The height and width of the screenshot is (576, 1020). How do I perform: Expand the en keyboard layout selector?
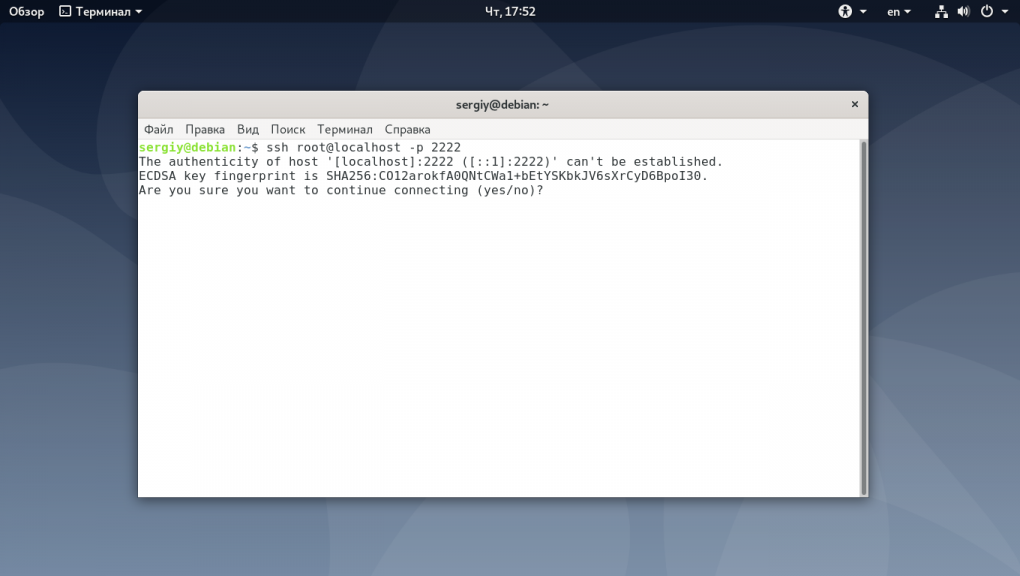pos(898,12)
